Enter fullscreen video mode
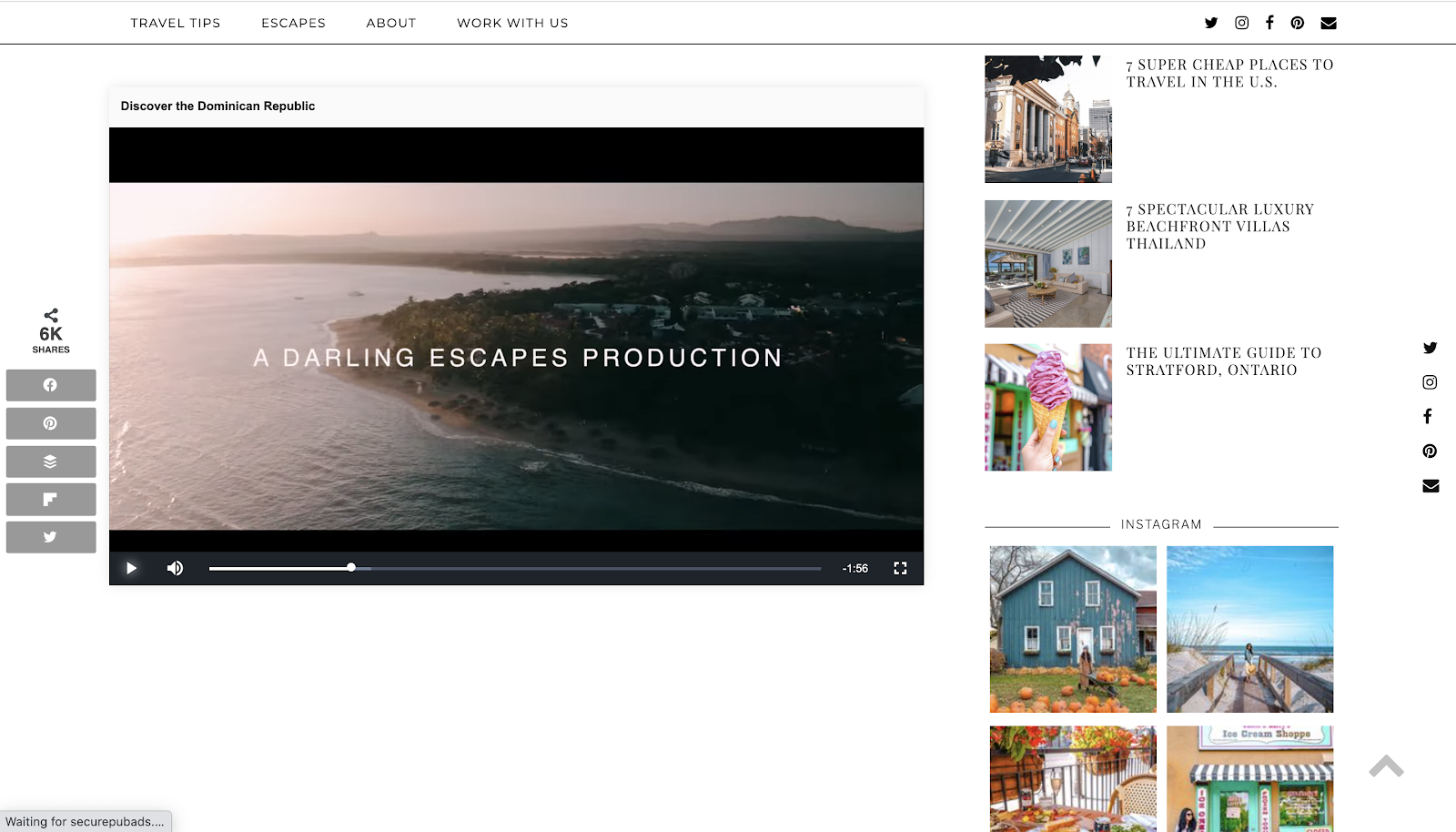Image resolution: width=1456 pixels, height=832 pixels. pyautogui.click(x=900, y=568)
